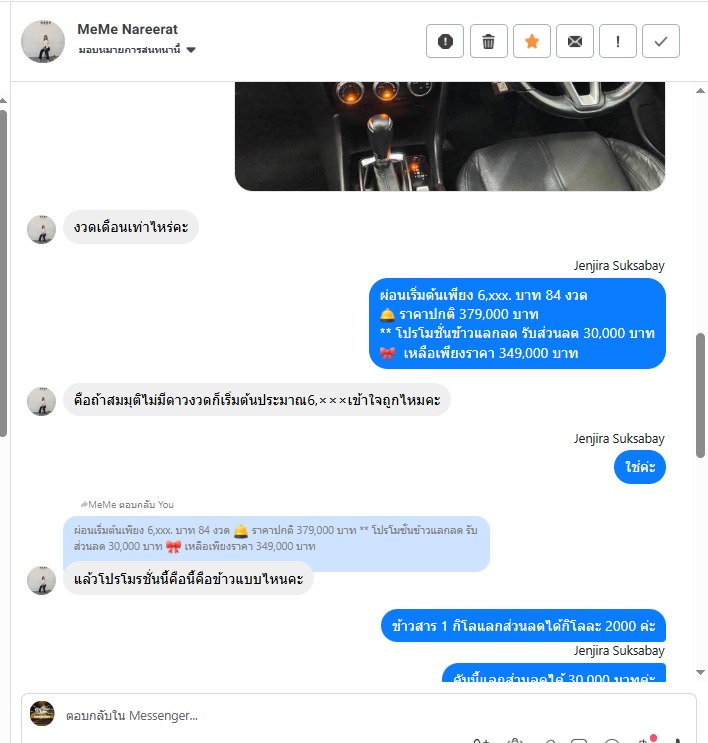Click the chat scroll up arrow

700,91
